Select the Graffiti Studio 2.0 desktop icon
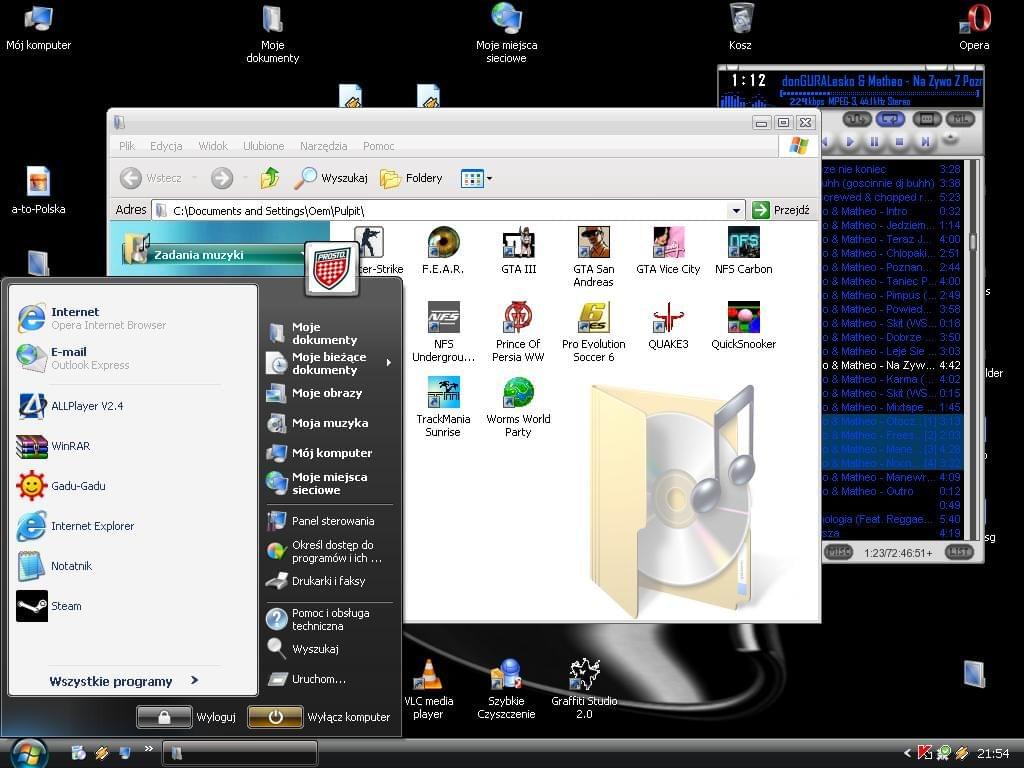Screen dimensions: 1024x768 click(584, 689)
